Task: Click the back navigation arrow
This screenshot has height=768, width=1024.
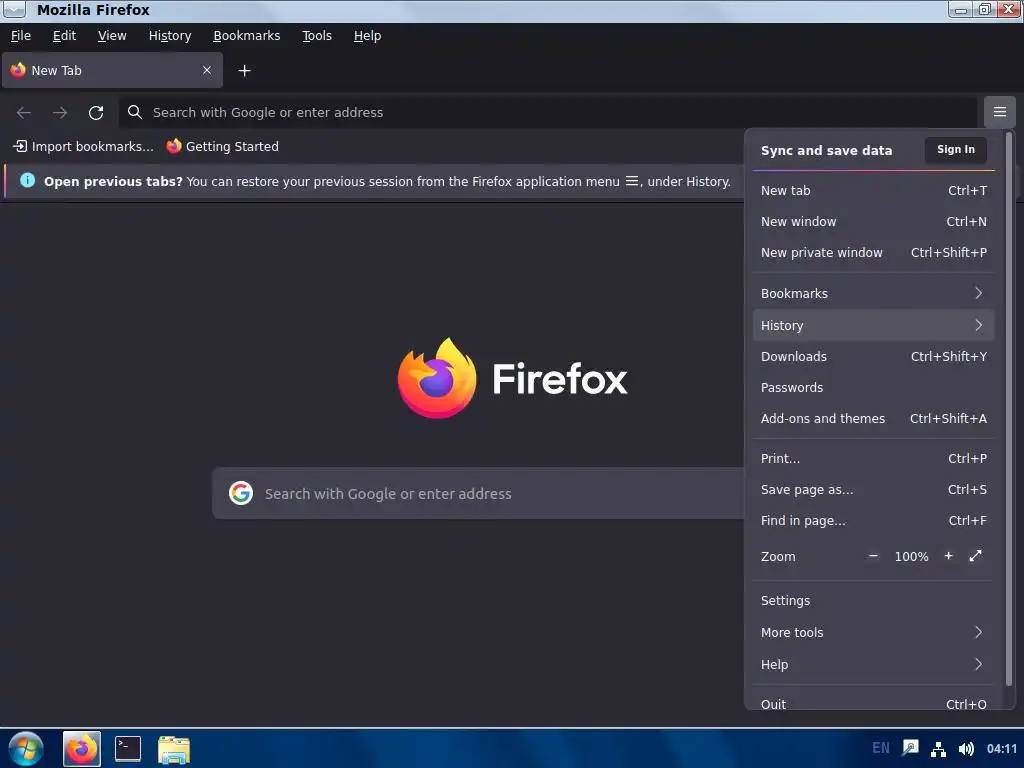Action: (24, 112)
